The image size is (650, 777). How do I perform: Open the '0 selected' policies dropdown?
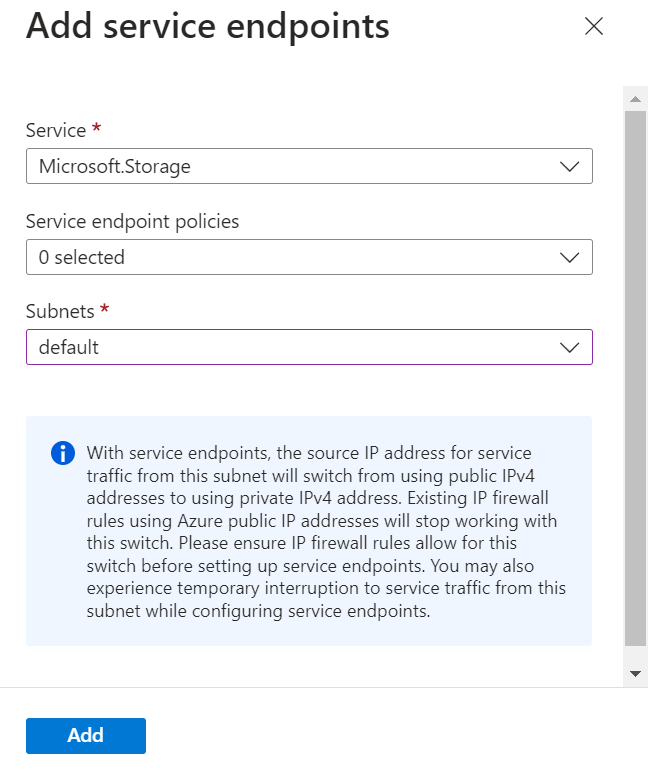309,257
